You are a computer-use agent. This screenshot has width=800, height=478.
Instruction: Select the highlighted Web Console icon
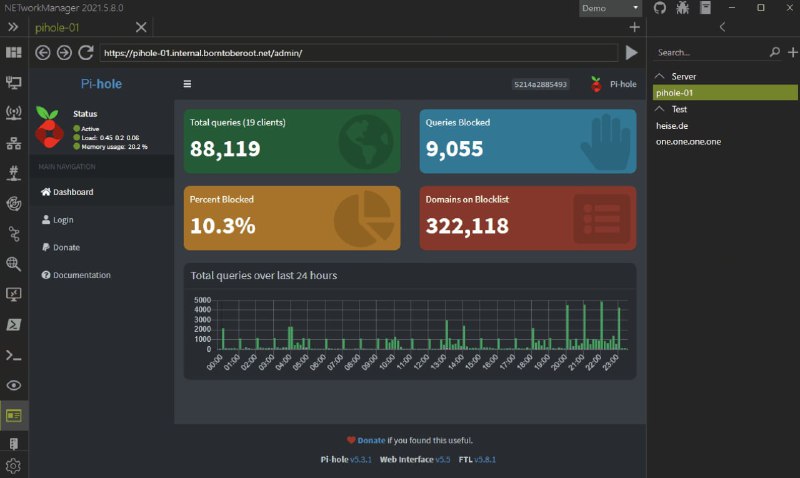coord(13,416)
